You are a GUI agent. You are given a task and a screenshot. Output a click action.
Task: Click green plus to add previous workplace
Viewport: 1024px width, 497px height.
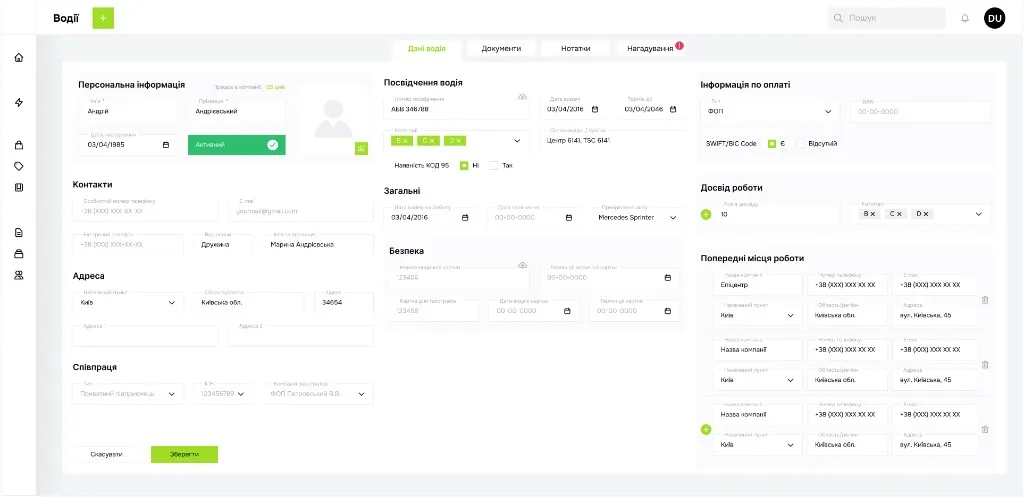(706, 430)
